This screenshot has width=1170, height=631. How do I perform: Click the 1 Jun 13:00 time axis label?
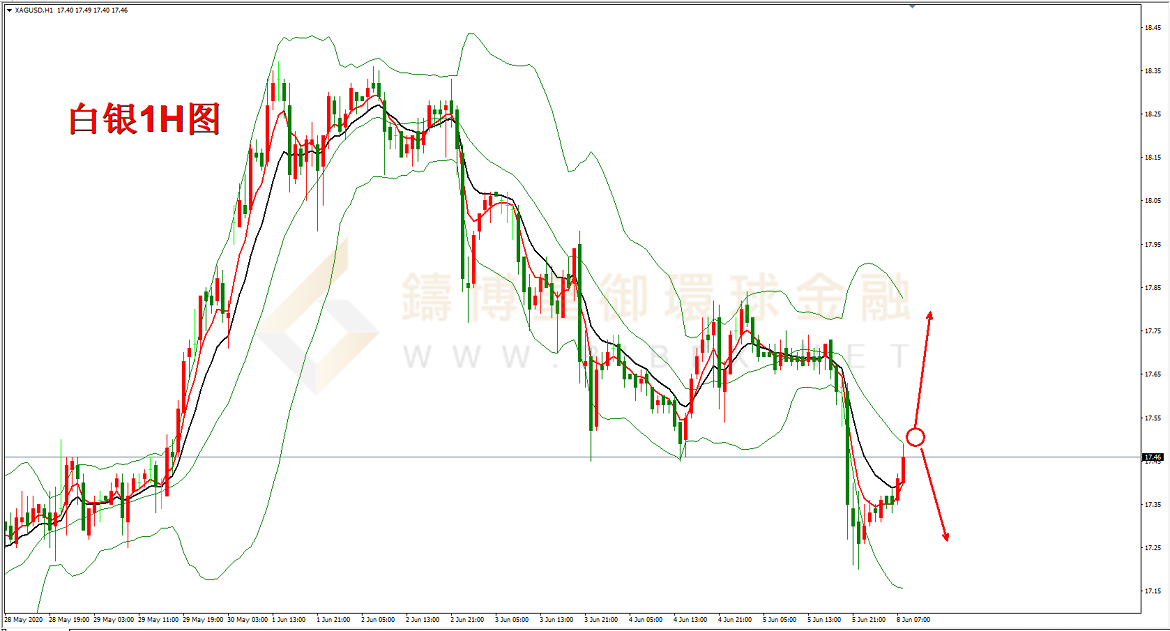click(290, 619)
